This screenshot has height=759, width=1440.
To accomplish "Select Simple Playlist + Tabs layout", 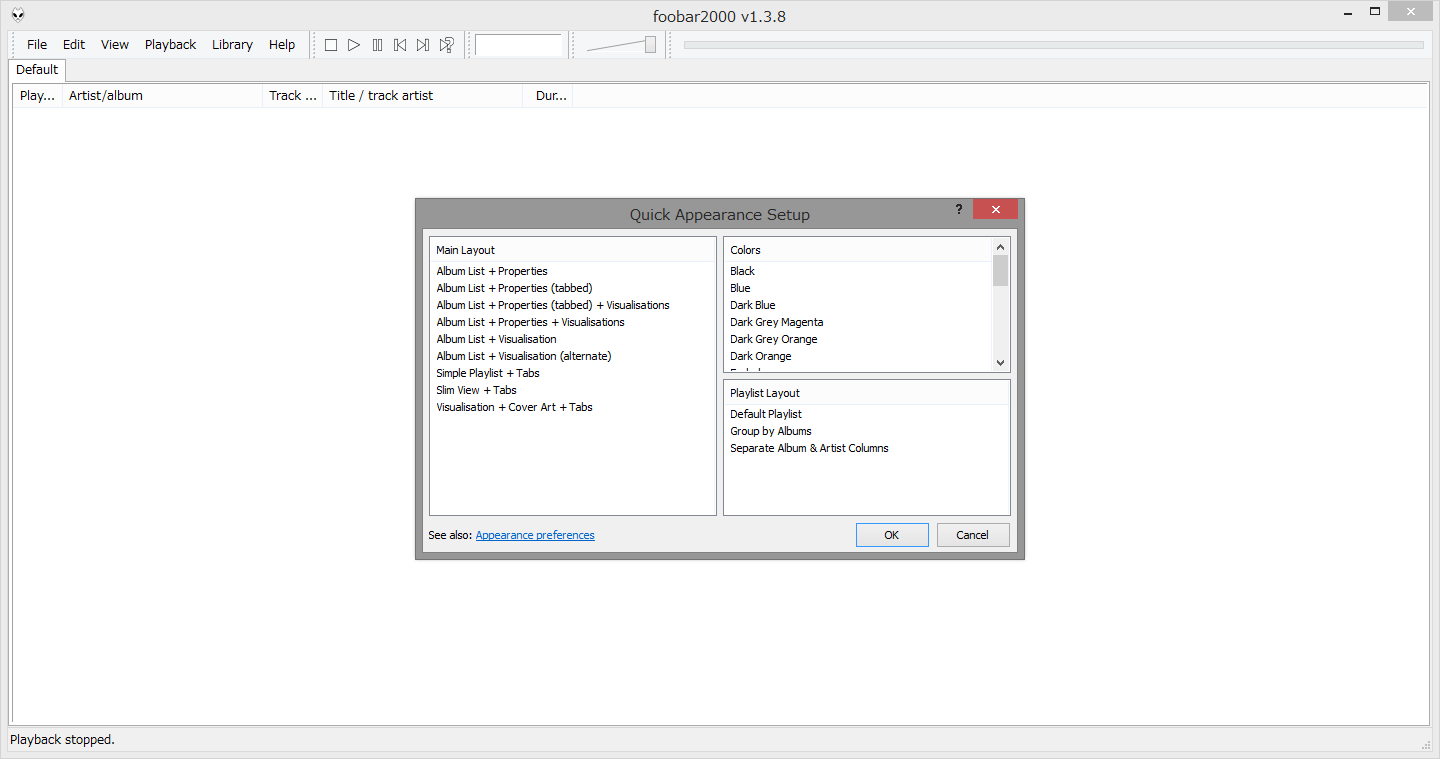I will coord(488,373).
